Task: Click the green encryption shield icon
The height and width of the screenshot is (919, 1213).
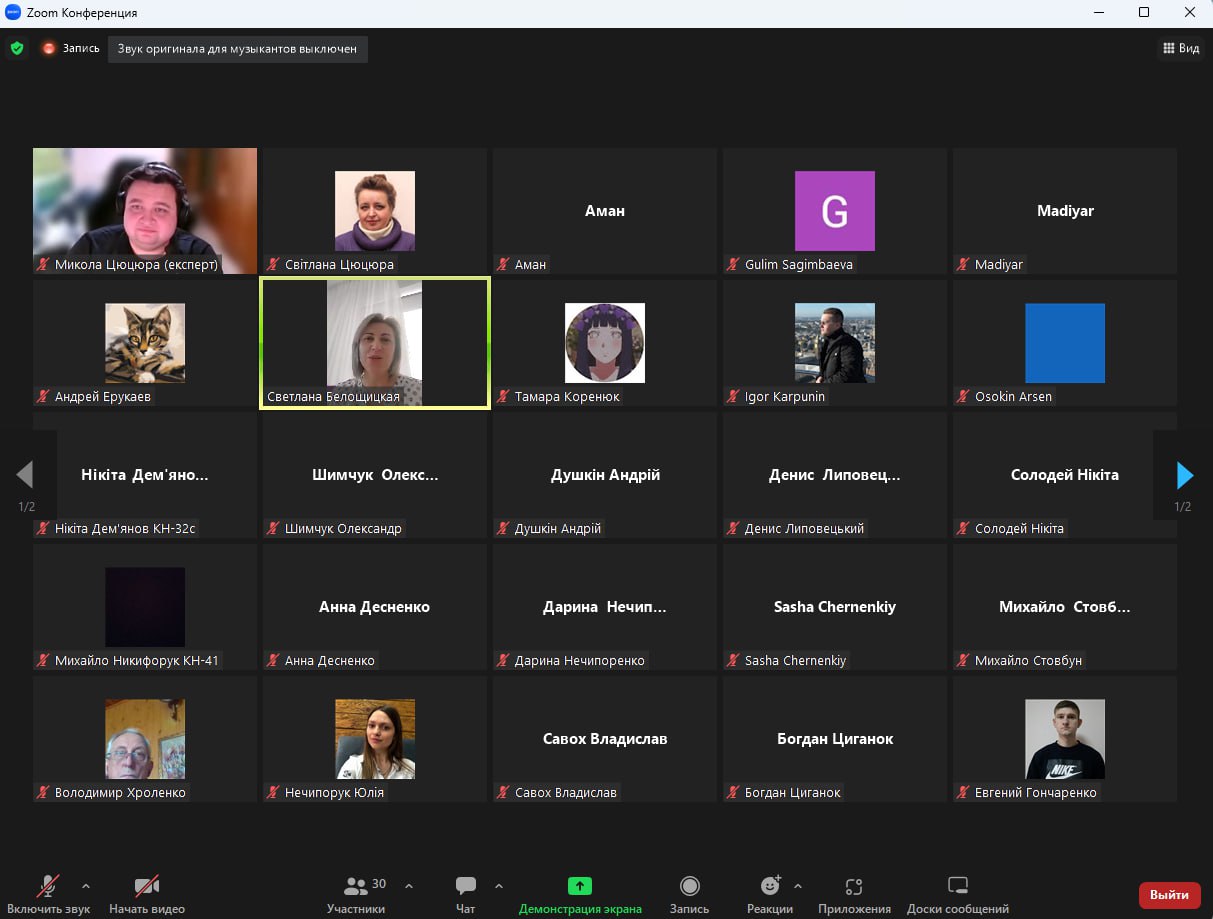Action: (x=16, y=48)
